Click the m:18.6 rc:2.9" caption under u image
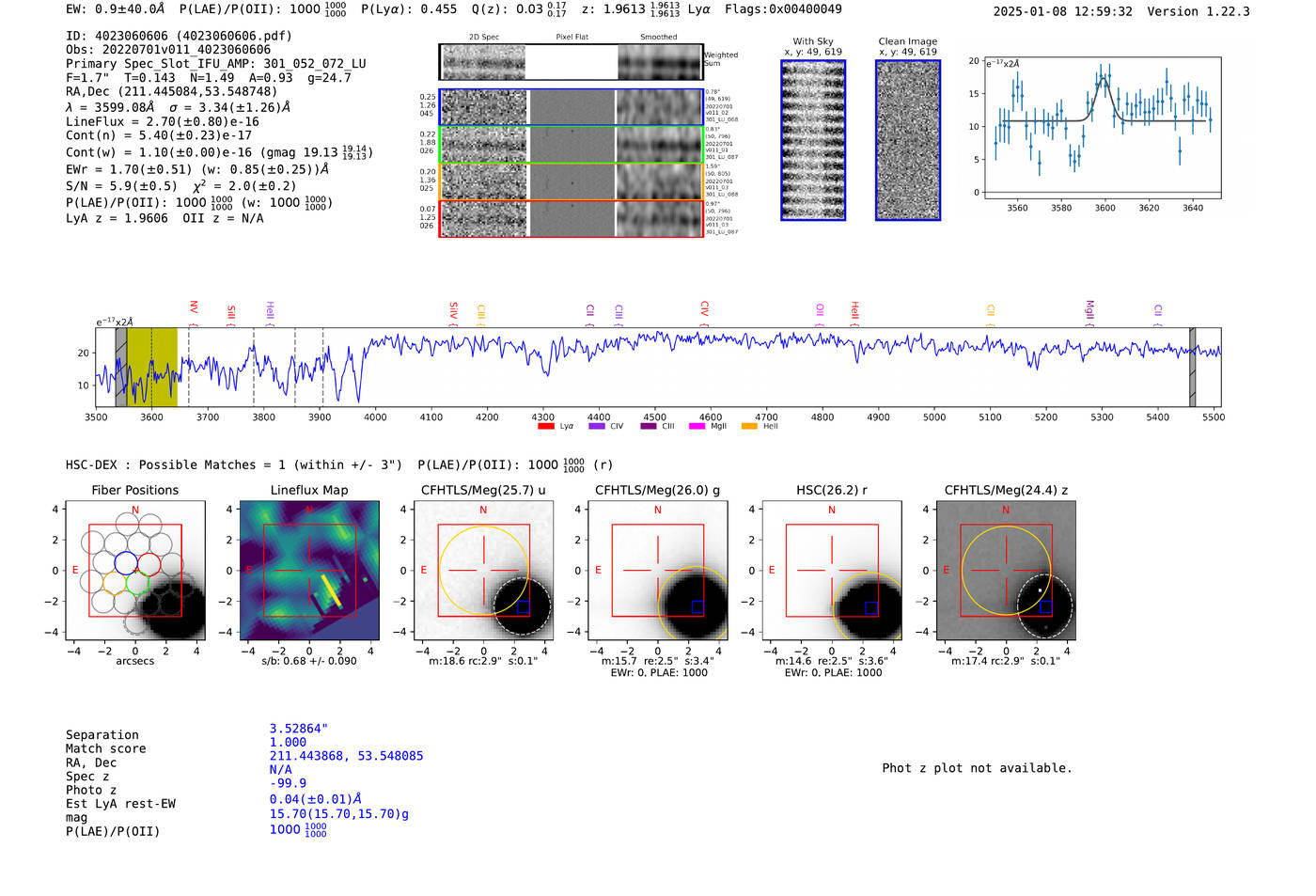The height and width of the screenshot is (896, 1316). 483,661
